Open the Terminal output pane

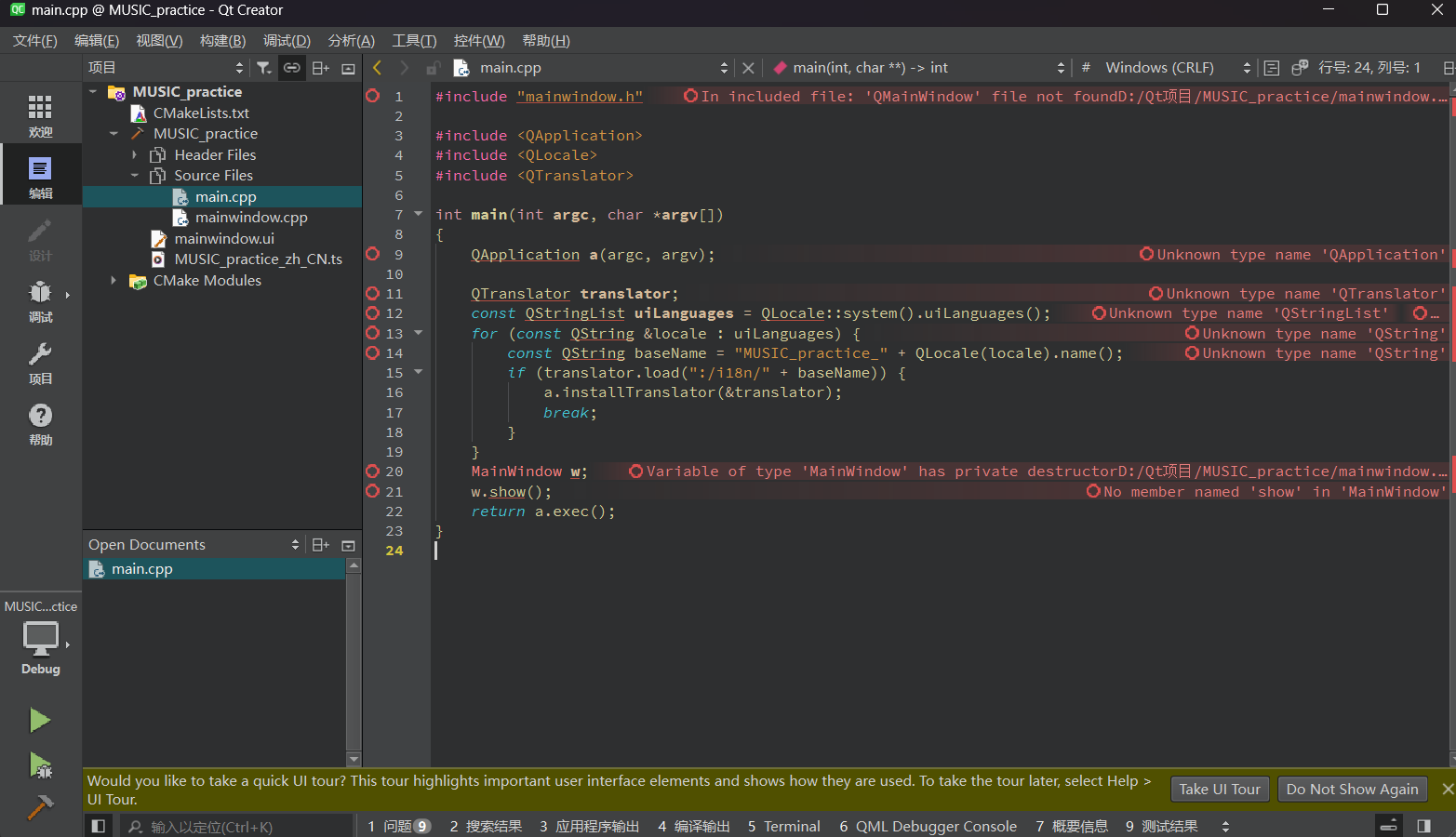(x=784, y=826)
